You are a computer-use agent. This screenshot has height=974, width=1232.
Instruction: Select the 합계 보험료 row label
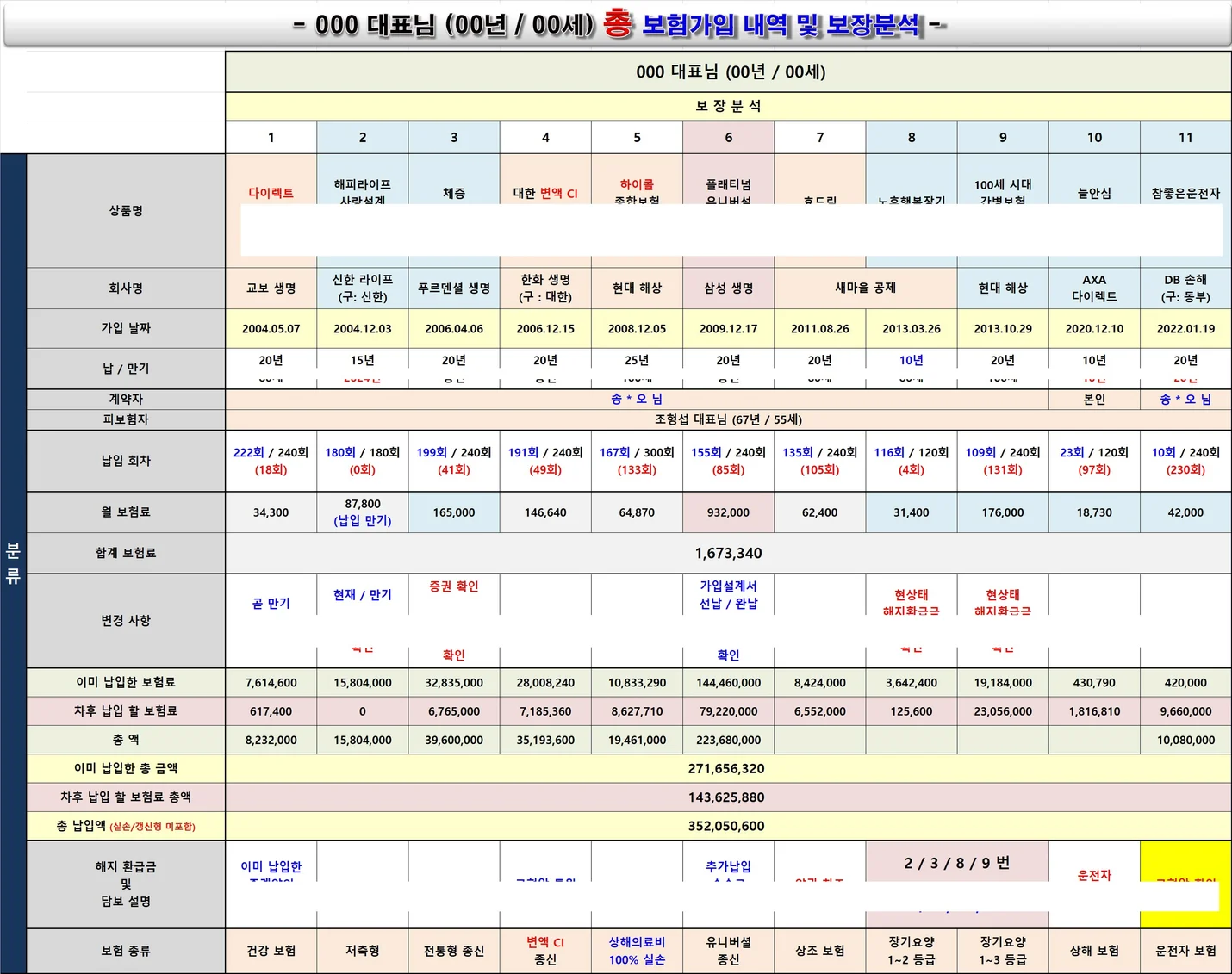[126, 553]
